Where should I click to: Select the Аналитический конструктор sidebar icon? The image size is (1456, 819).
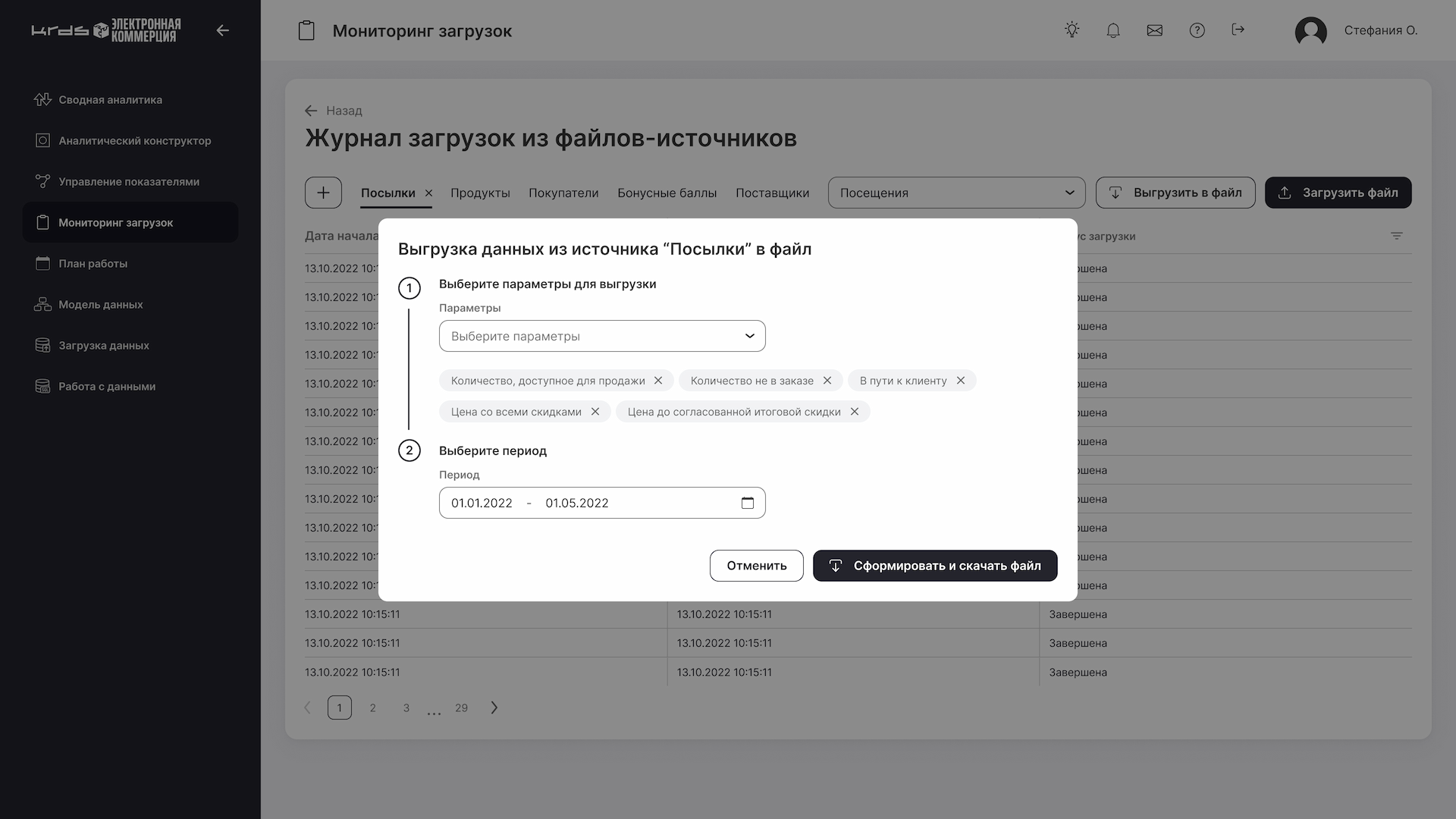42,140
